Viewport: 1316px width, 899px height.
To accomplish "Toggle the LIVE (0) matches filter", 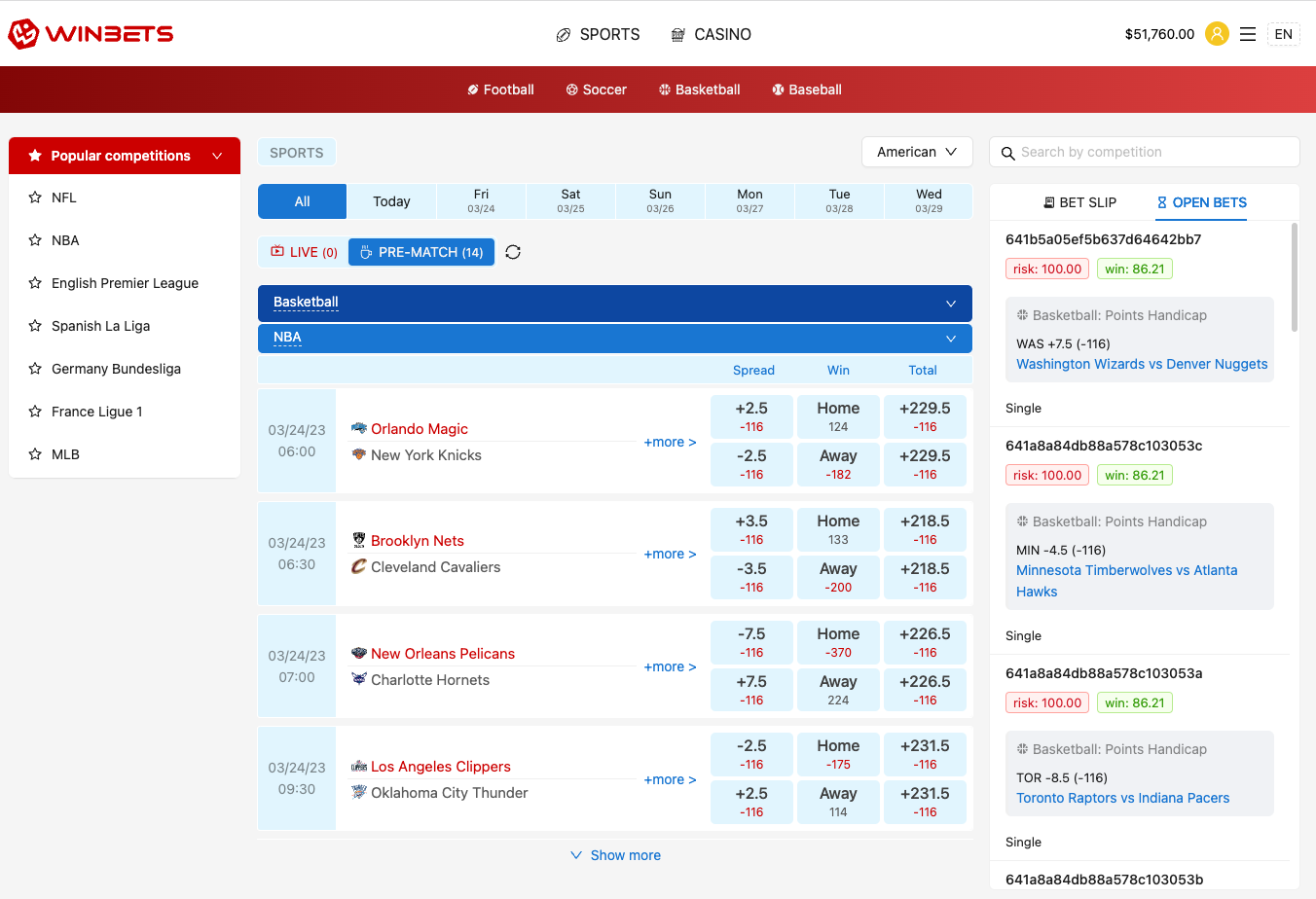I will (x=304, y=252).
